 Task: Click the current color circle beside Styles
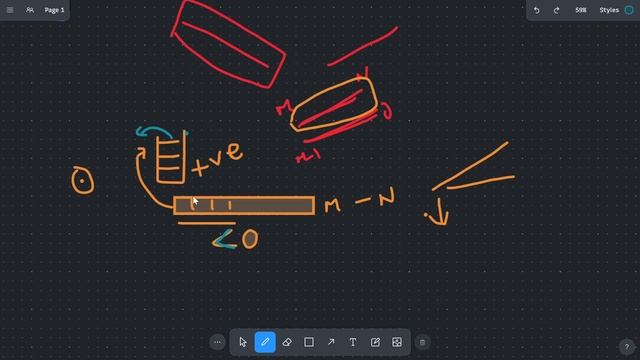(x=629, y=10)
